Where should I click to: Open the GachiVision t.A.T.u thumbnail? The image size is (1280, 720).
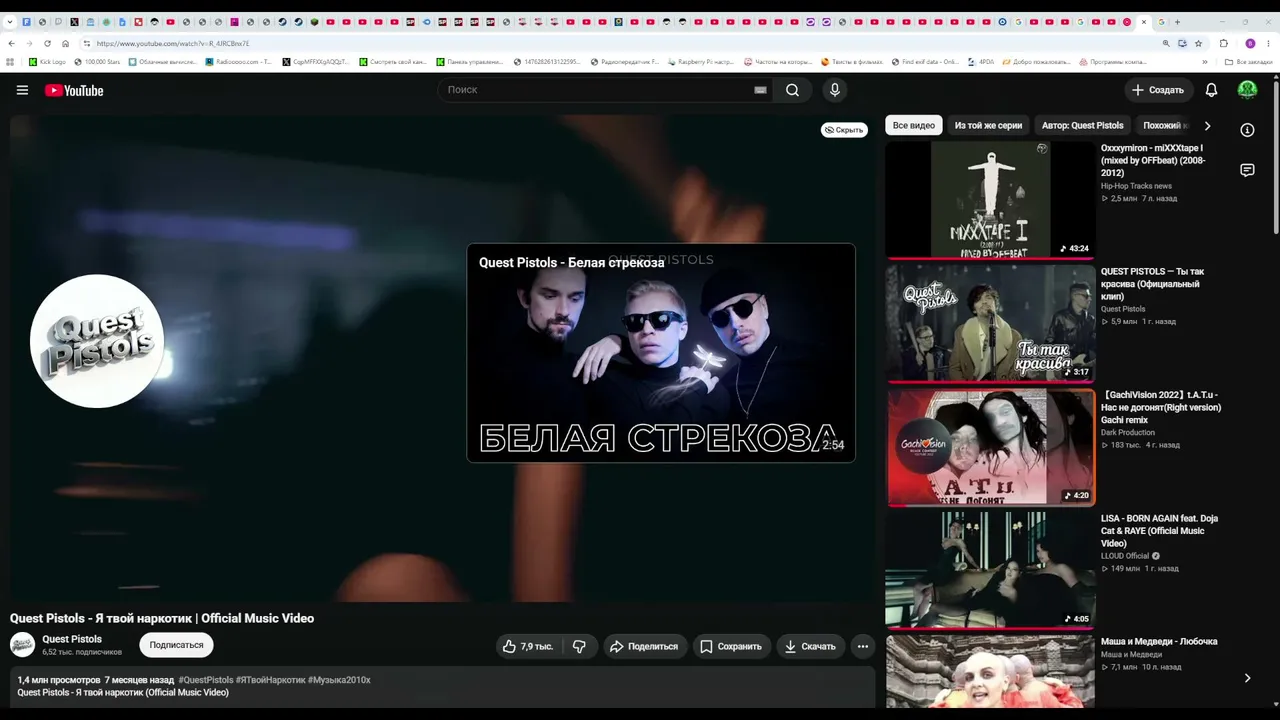tap(990, 447)
